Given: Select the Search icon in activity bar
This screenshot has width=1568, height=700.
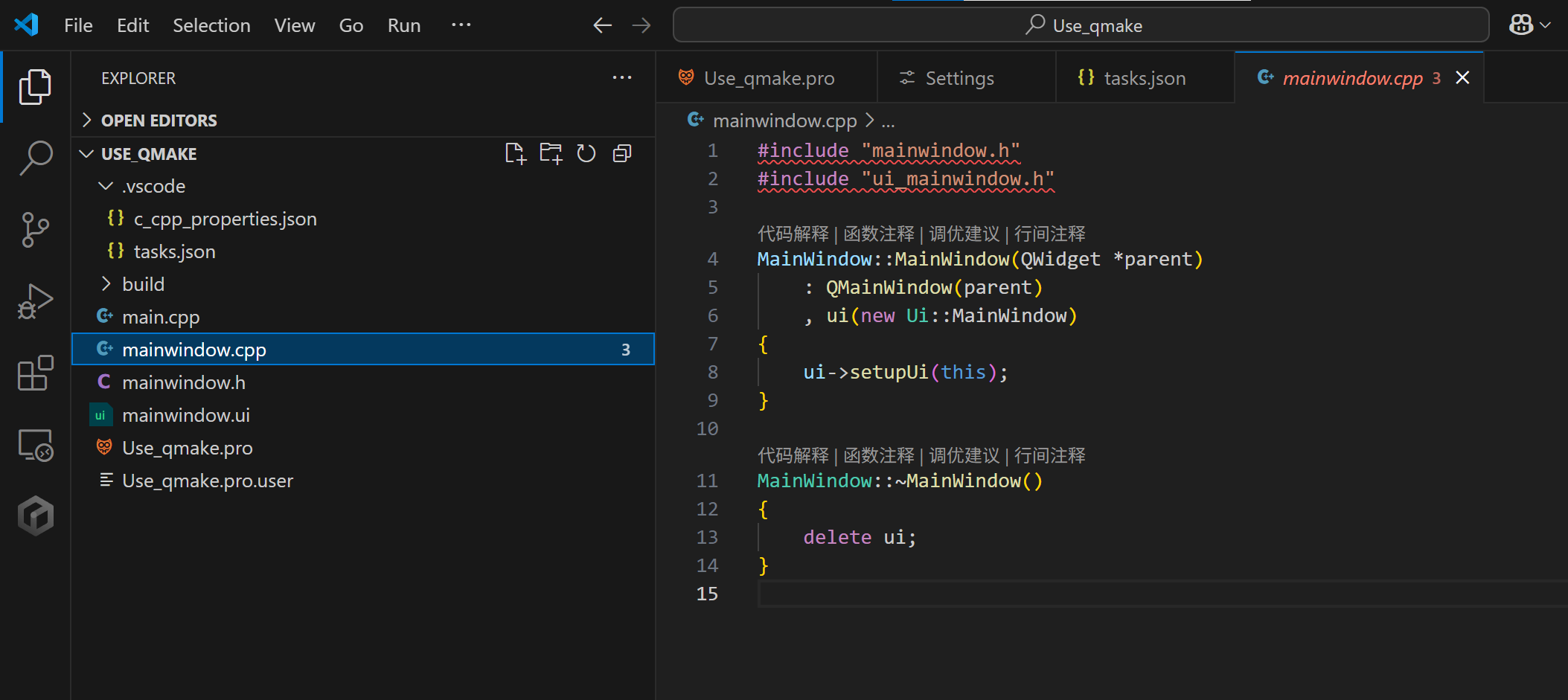Looking at the screenshot, I should [35, 158].
